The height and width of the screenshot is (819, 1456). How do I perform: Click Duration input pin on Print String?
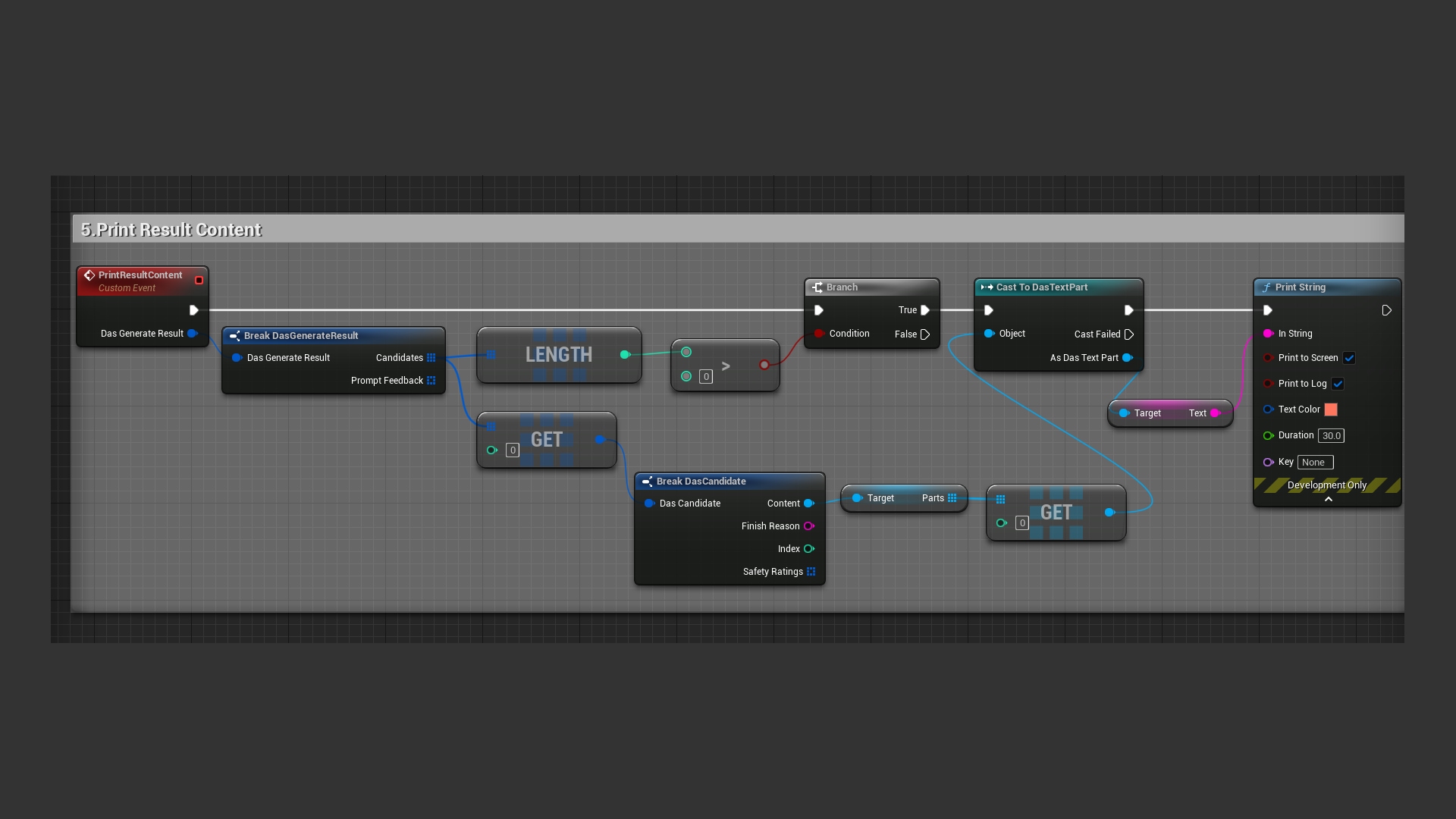[1268, 436]
